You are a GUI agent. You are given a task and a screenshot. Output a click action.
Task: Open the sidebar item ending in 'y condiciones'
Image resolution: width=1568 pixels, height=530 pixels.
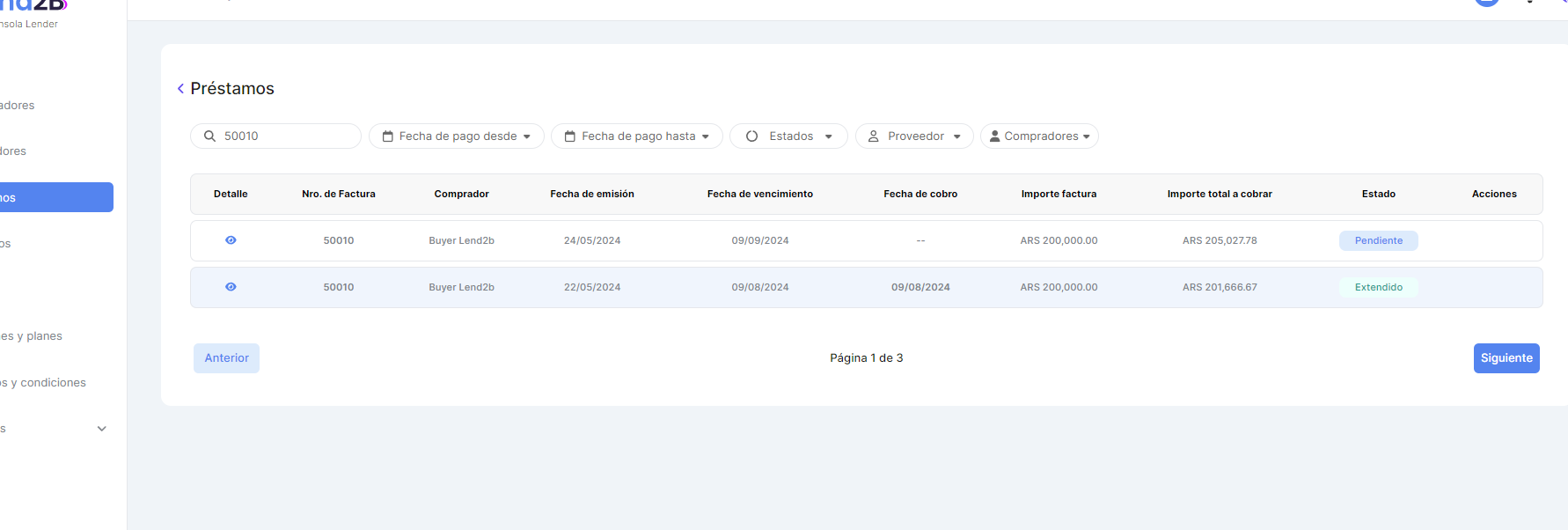click(44, 383)
